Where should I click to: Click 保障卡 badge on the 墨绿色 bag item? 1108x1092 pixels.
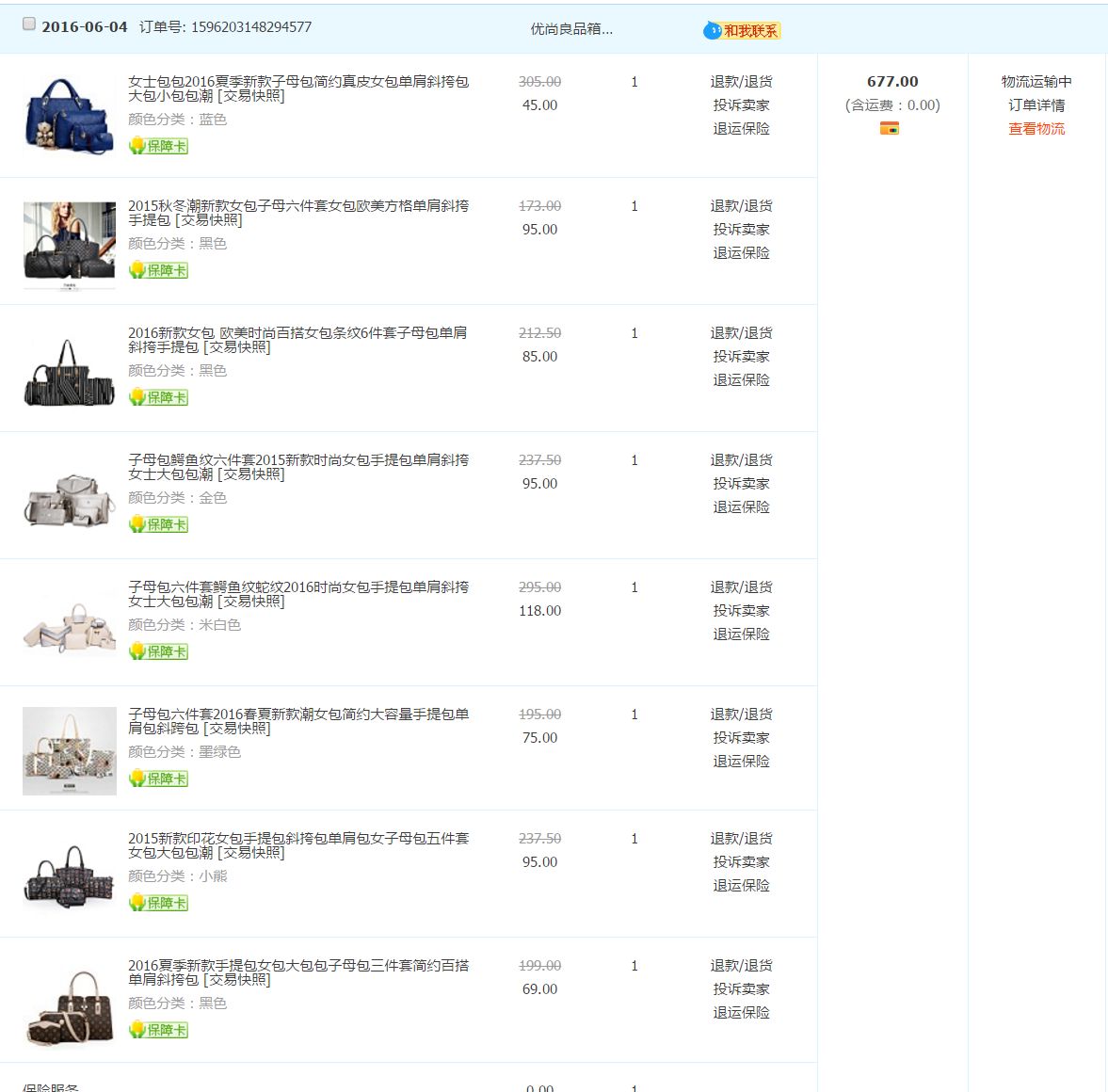158,779
